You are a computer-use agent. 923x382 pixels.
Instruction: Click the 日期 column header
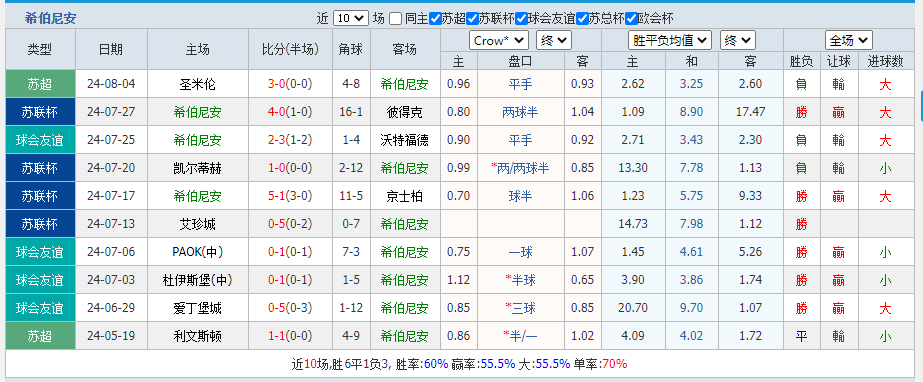(x=111, y=49)
